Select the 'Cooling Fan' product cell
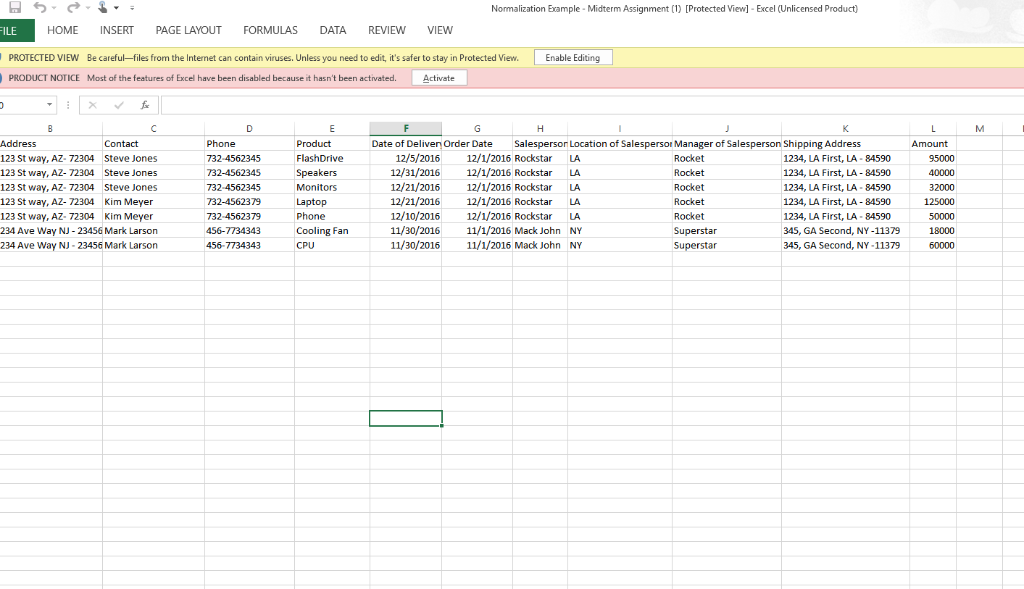 coord(332,231)
